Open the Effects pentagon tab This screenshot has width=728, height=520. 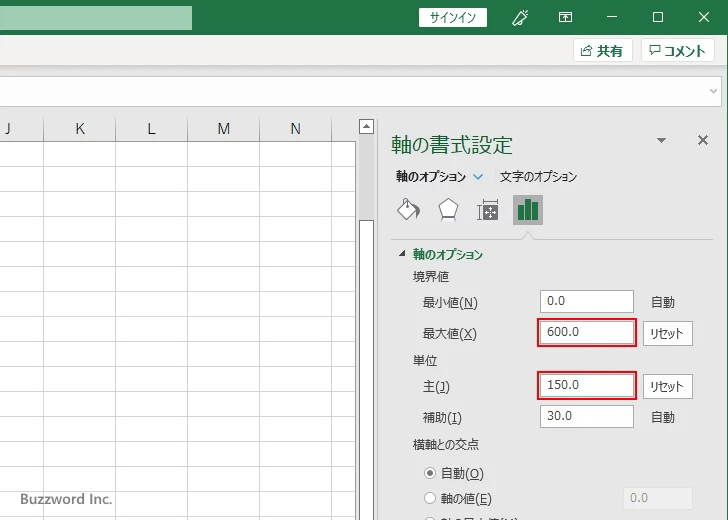pyautogui.click(x=448, y=210)
